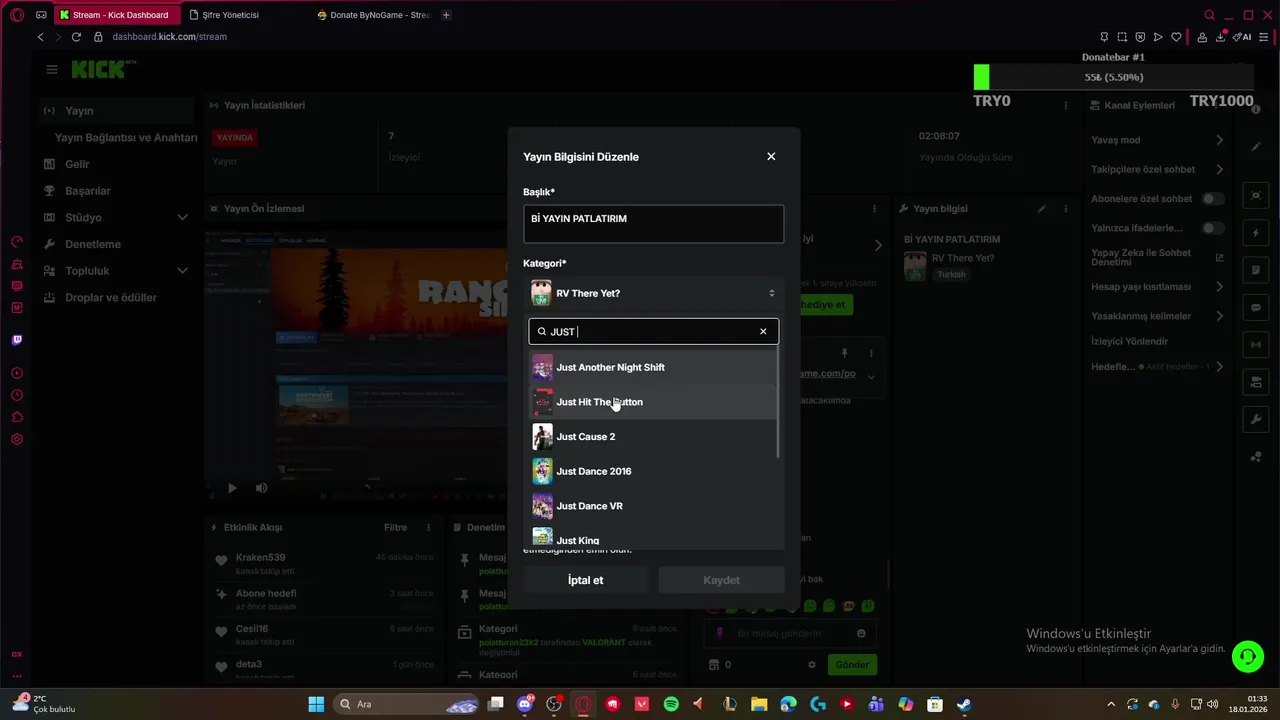Edit Yayın bilgisi with pencil icon

1041,209
